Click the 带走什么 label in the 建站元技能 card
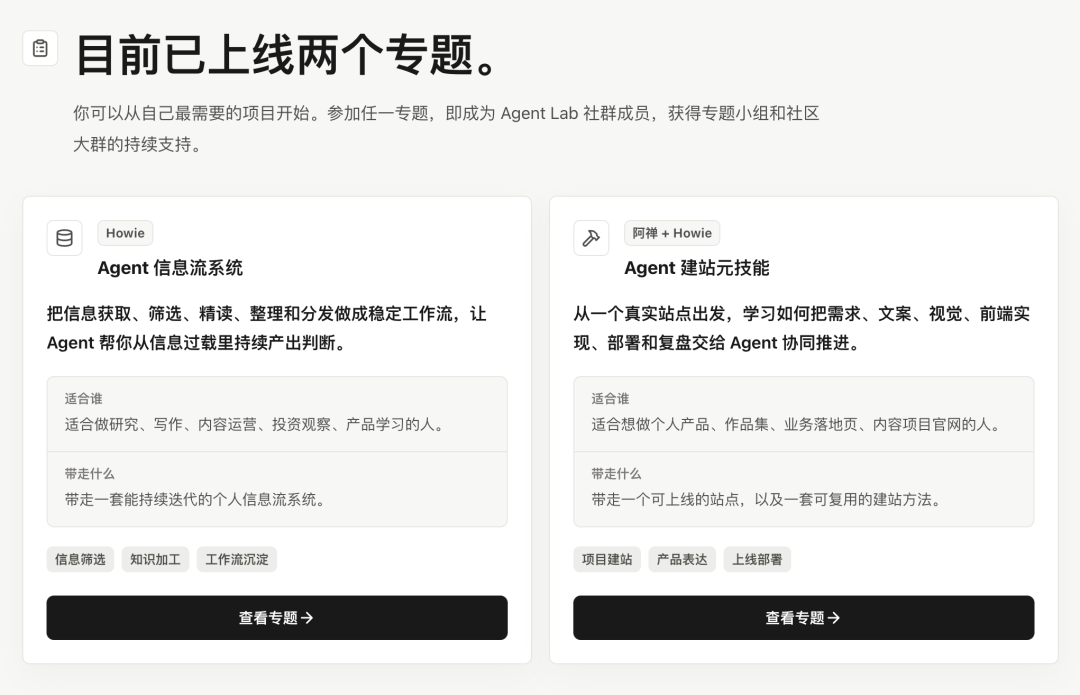Image resolution: width=1080 pixels, height=695 pixels. [x=616, y=474]
